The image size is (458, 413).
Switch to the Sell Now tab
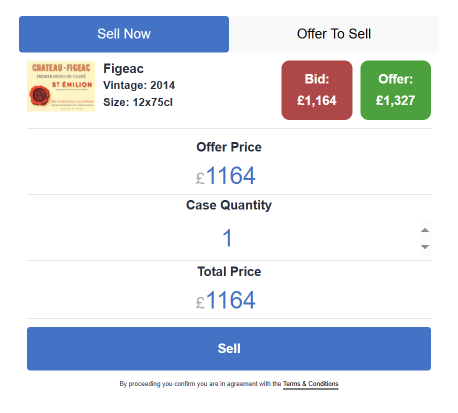tap(124, 34)
